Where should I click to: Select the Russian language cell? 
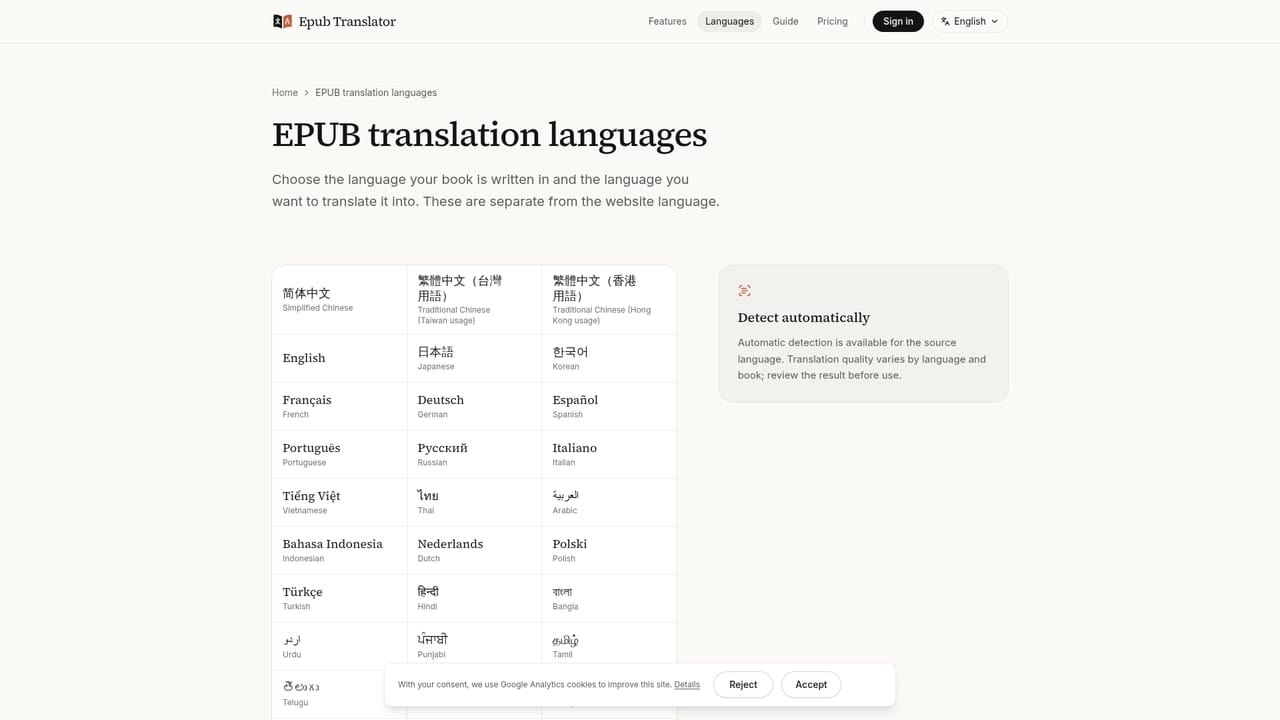pos(474,454)
